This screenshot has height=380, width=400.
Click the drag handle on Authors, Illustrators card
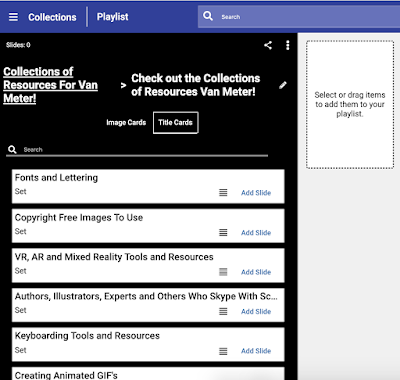[x=223, y=311]
